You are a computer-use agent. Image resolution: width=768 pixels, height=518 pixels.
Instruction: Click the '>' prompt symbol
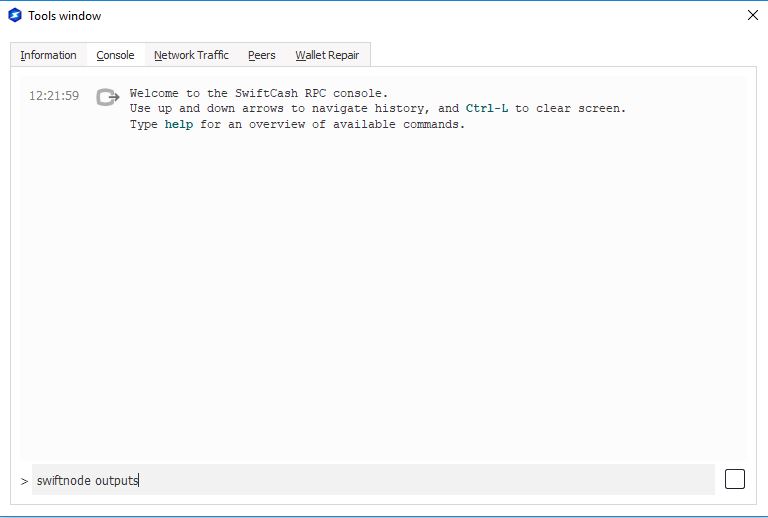point(24,481)
